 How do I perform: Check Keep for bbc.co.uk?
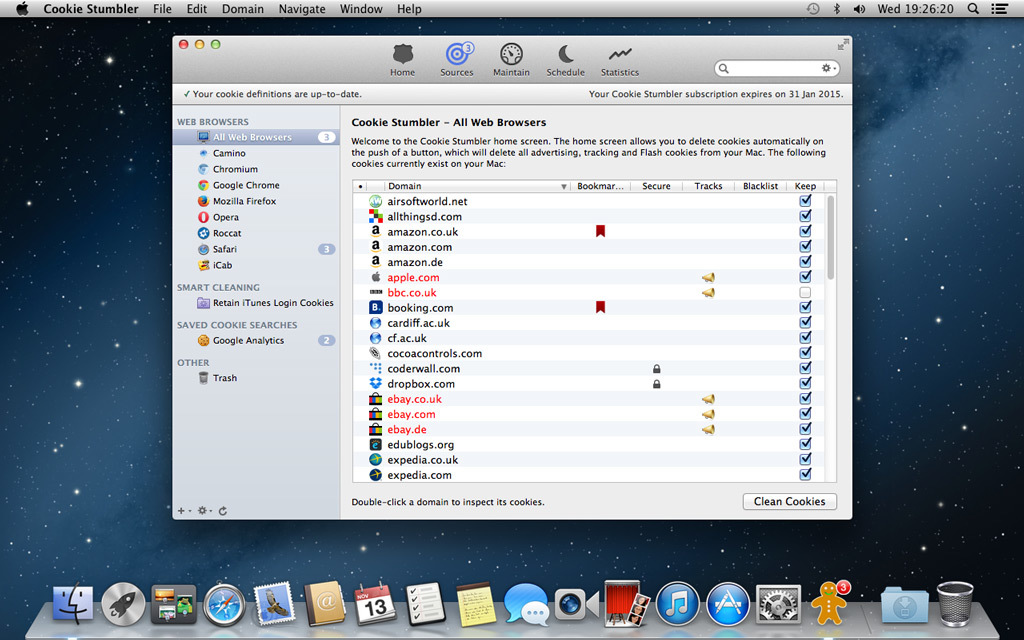click(805, 292)
